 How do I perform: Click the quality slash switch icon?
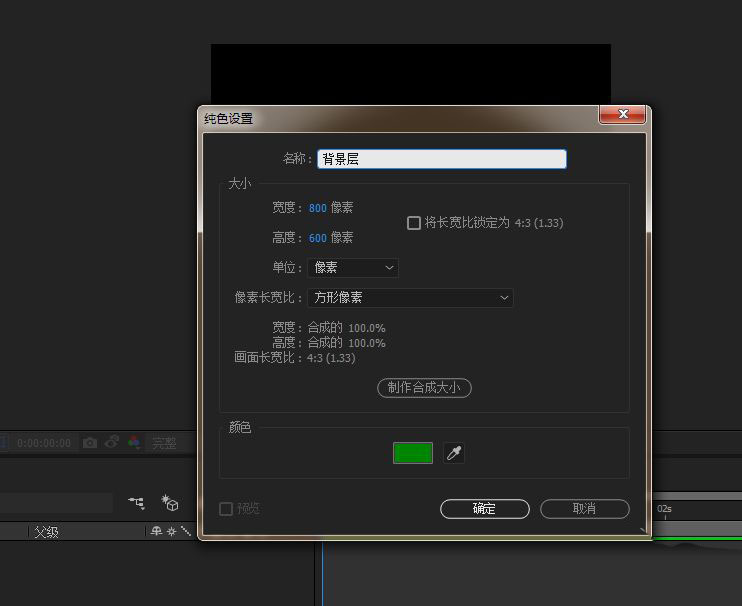[x=186, y=531]
